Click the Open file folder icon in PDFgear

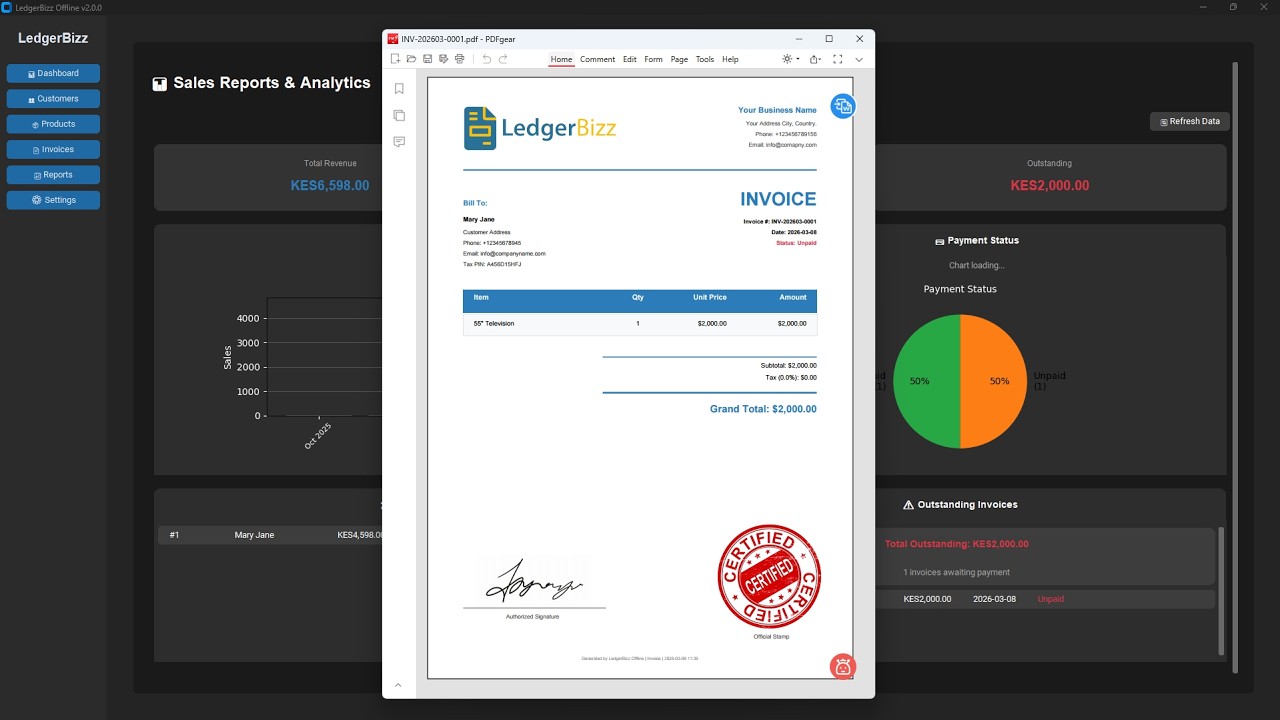point(411,59)
